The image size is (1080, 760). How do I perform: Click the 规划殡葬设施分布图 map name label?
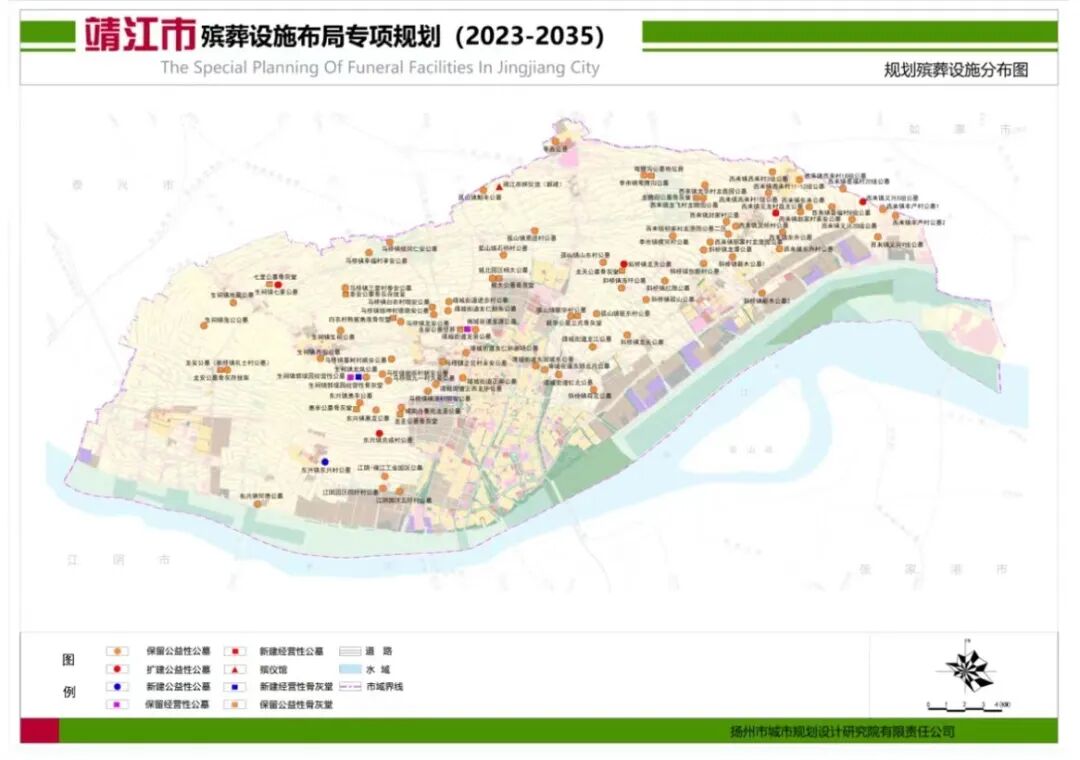(x=956, y=70)
